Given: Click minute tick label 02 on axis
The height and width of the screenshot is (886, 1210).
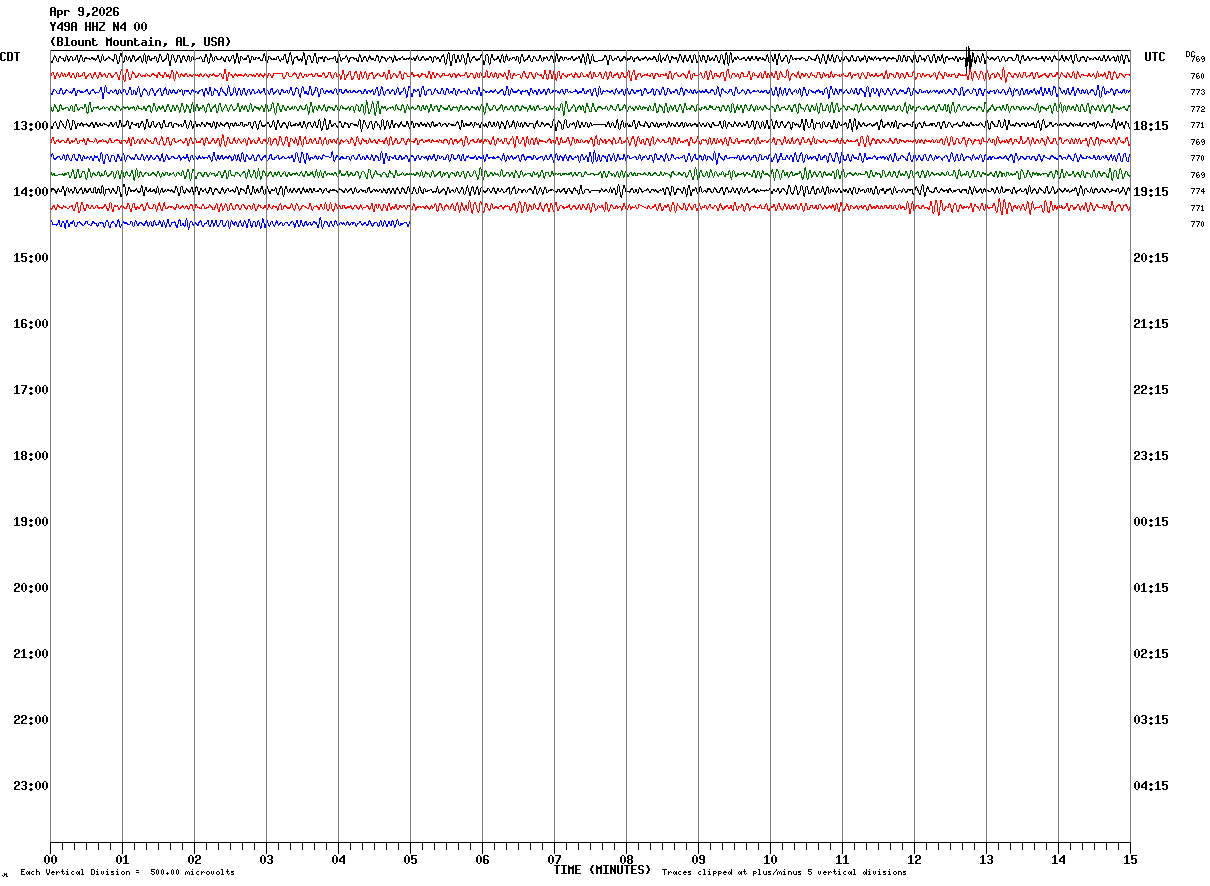Looking at the screenshot, I should coord(194,860).
